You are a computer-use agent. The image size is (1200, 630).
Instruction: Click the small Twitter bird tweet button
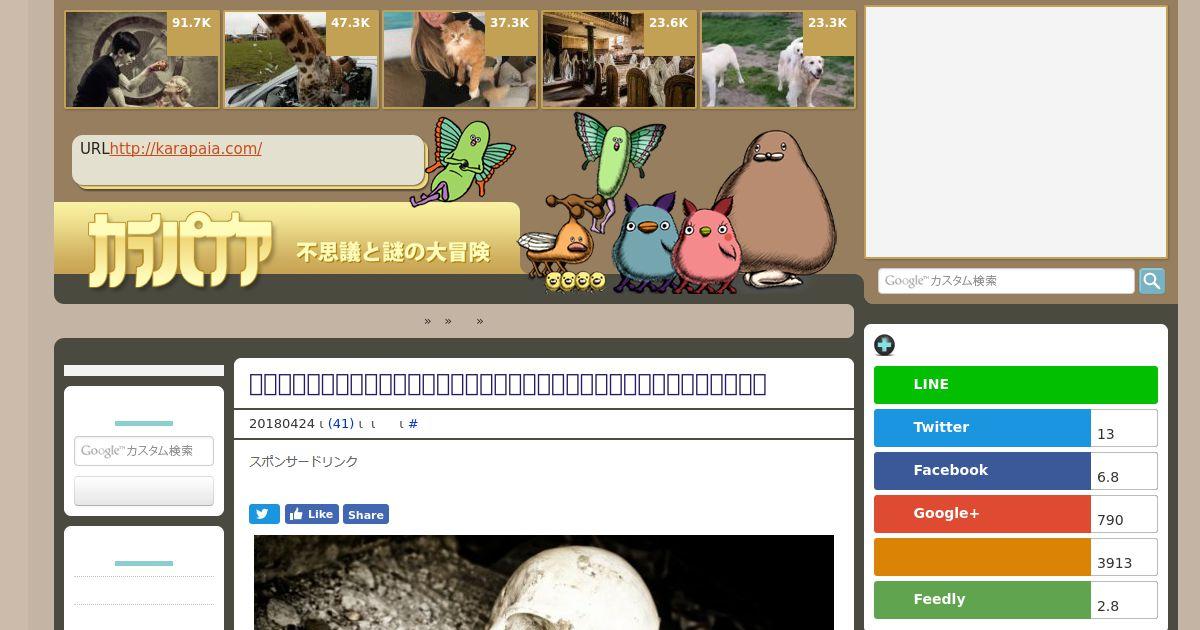click(x=264, y=514)
